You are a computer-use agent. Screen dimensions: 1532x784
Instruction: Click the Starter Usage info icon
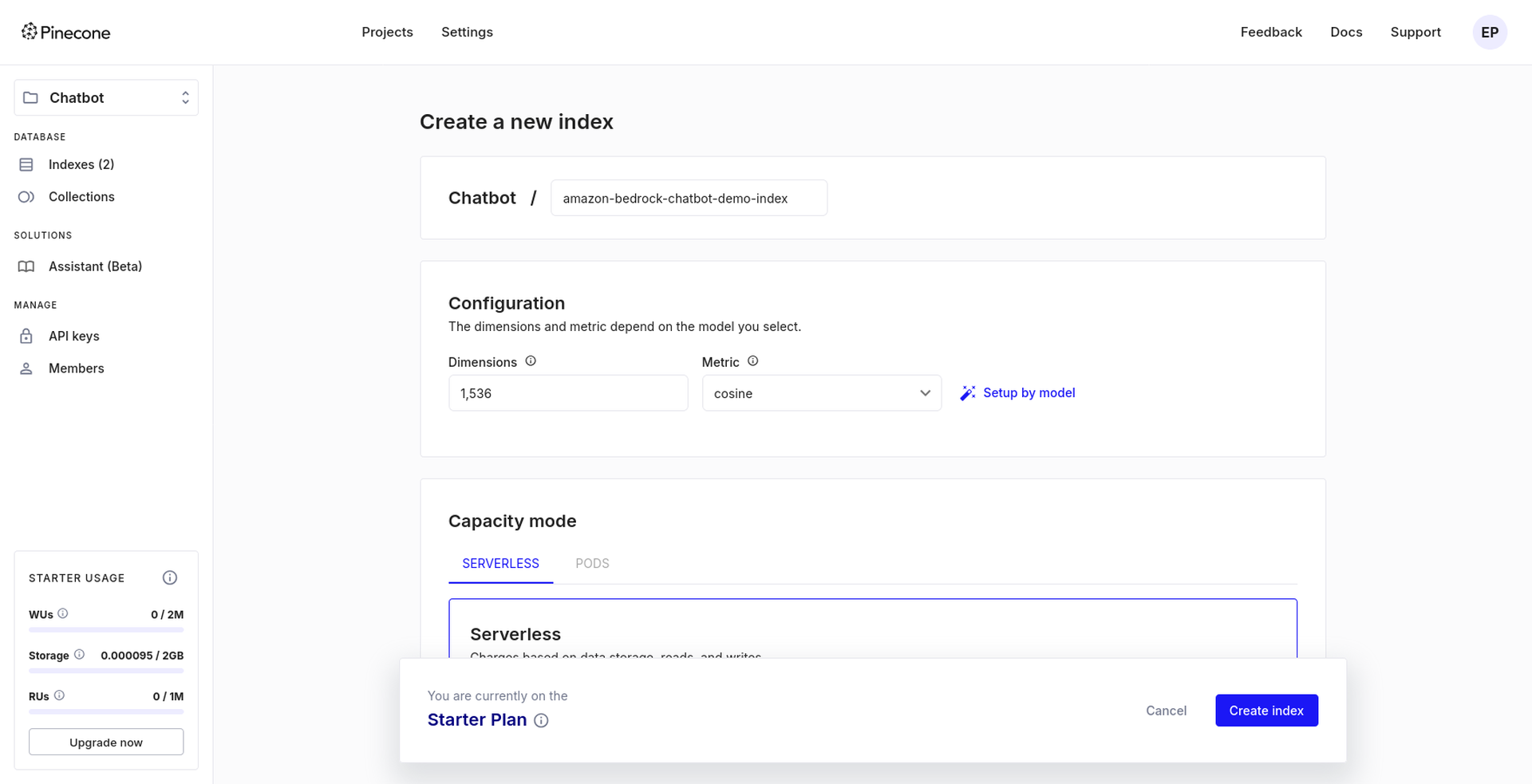170,577
